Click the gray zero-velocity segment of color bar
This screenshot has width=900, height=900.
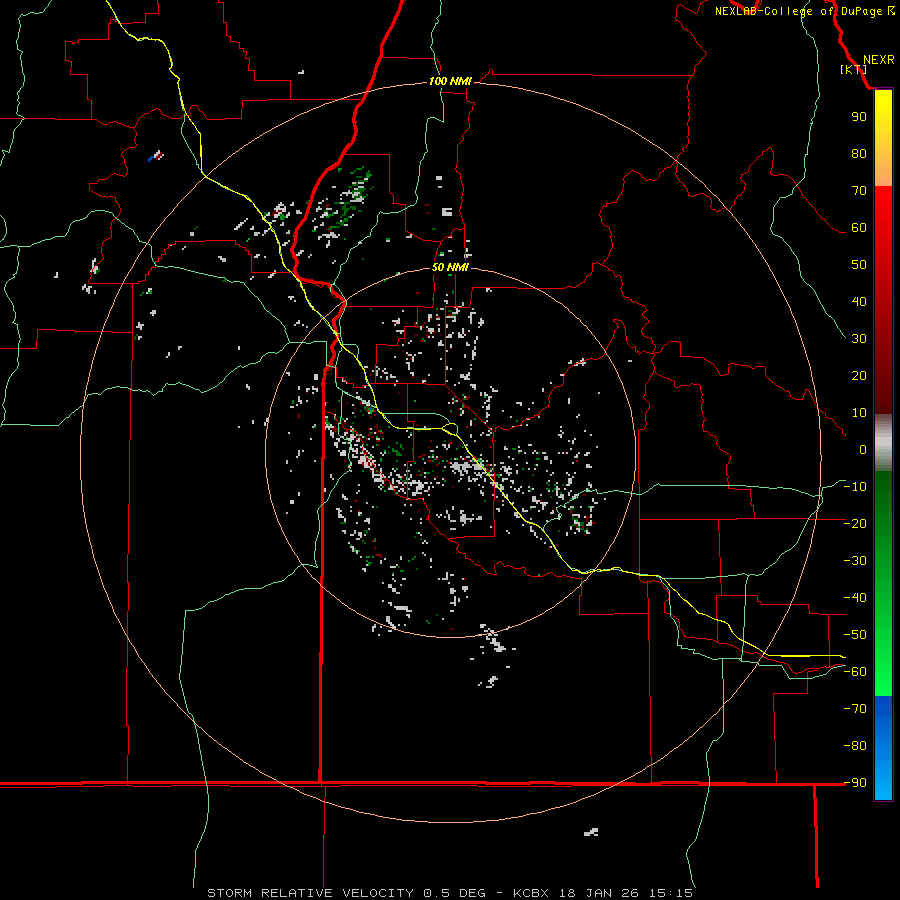tap(883, 443)
